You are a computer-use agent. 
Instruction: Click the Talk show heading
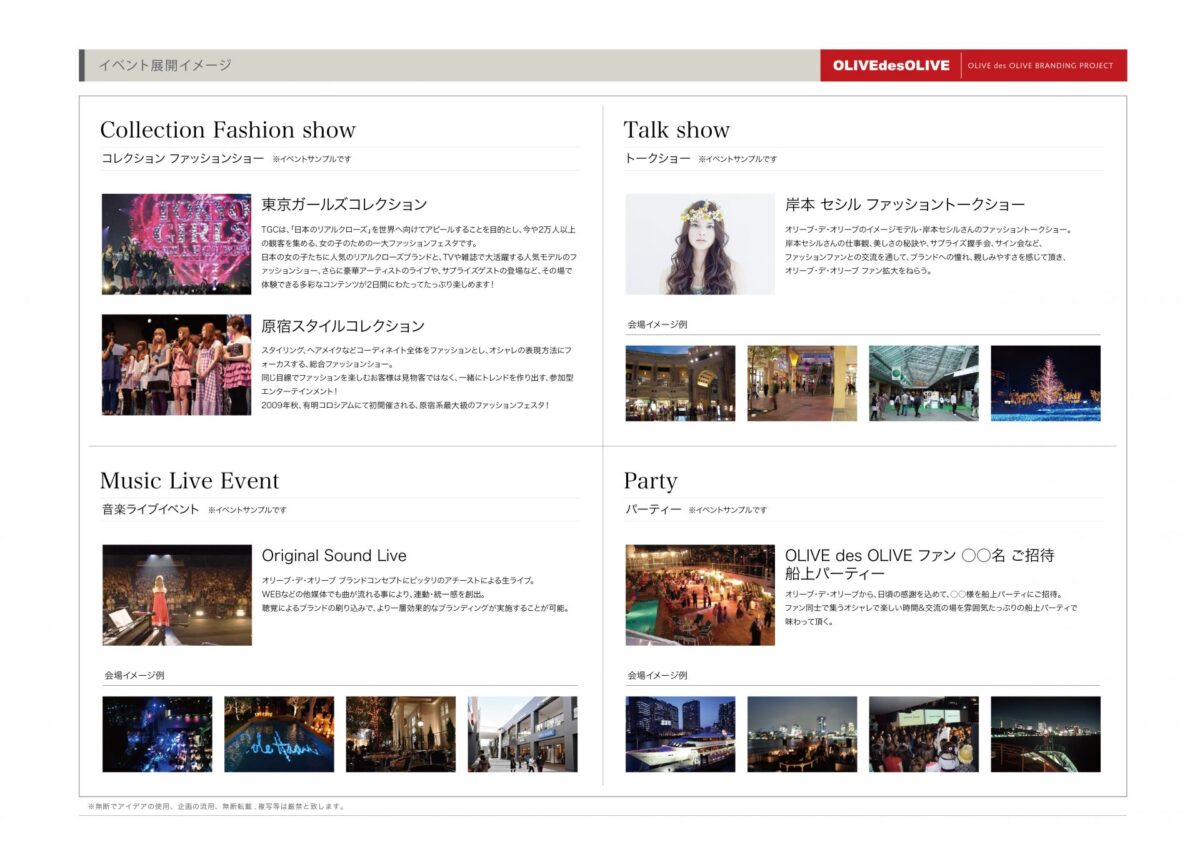(x=677, y=130)
